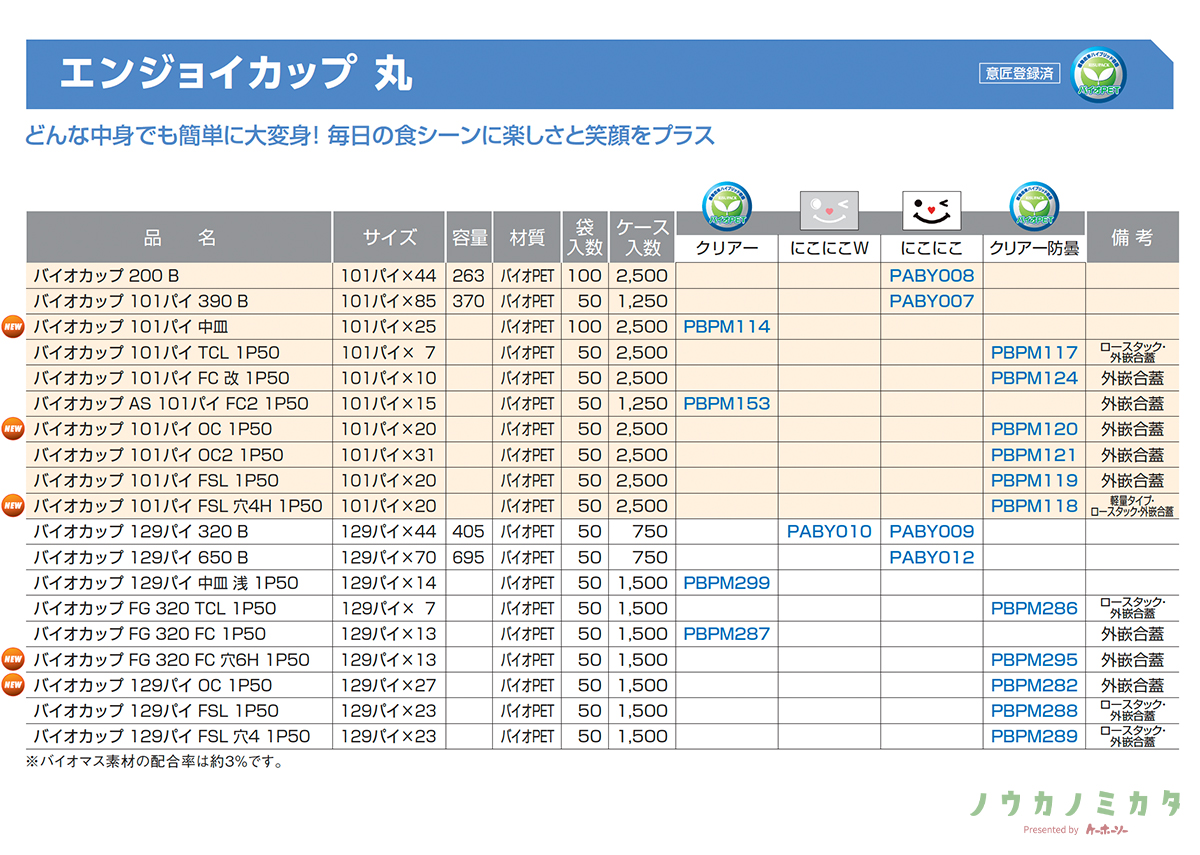Click NEW badge beside 101パイ OC 1P50
Image resolution: width=1200 pixels, height=855 pixels.
click(13, 429)
